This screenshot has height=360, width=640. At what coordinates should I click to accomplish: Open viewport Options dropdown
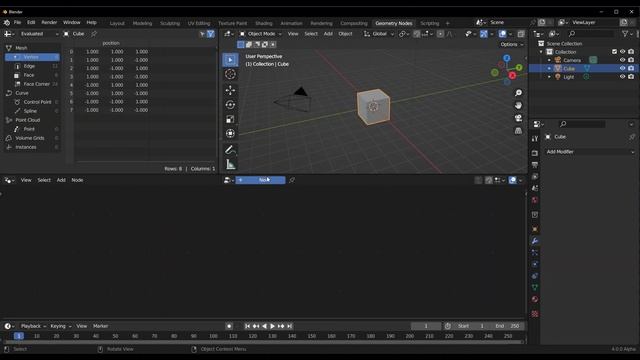click(x=511, y=44)
